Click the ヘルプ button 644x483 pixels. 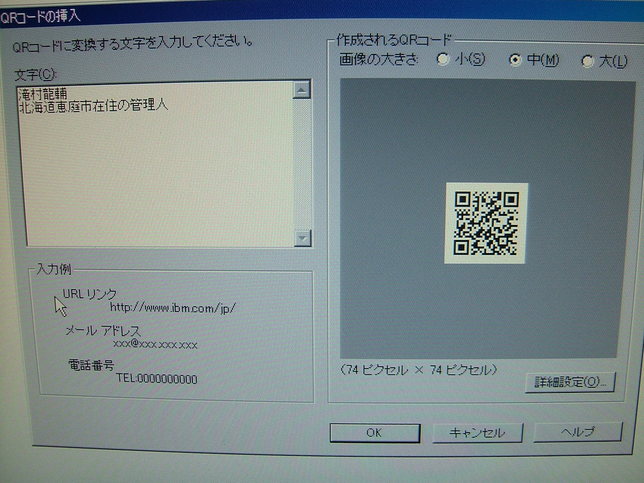(577, 431)
